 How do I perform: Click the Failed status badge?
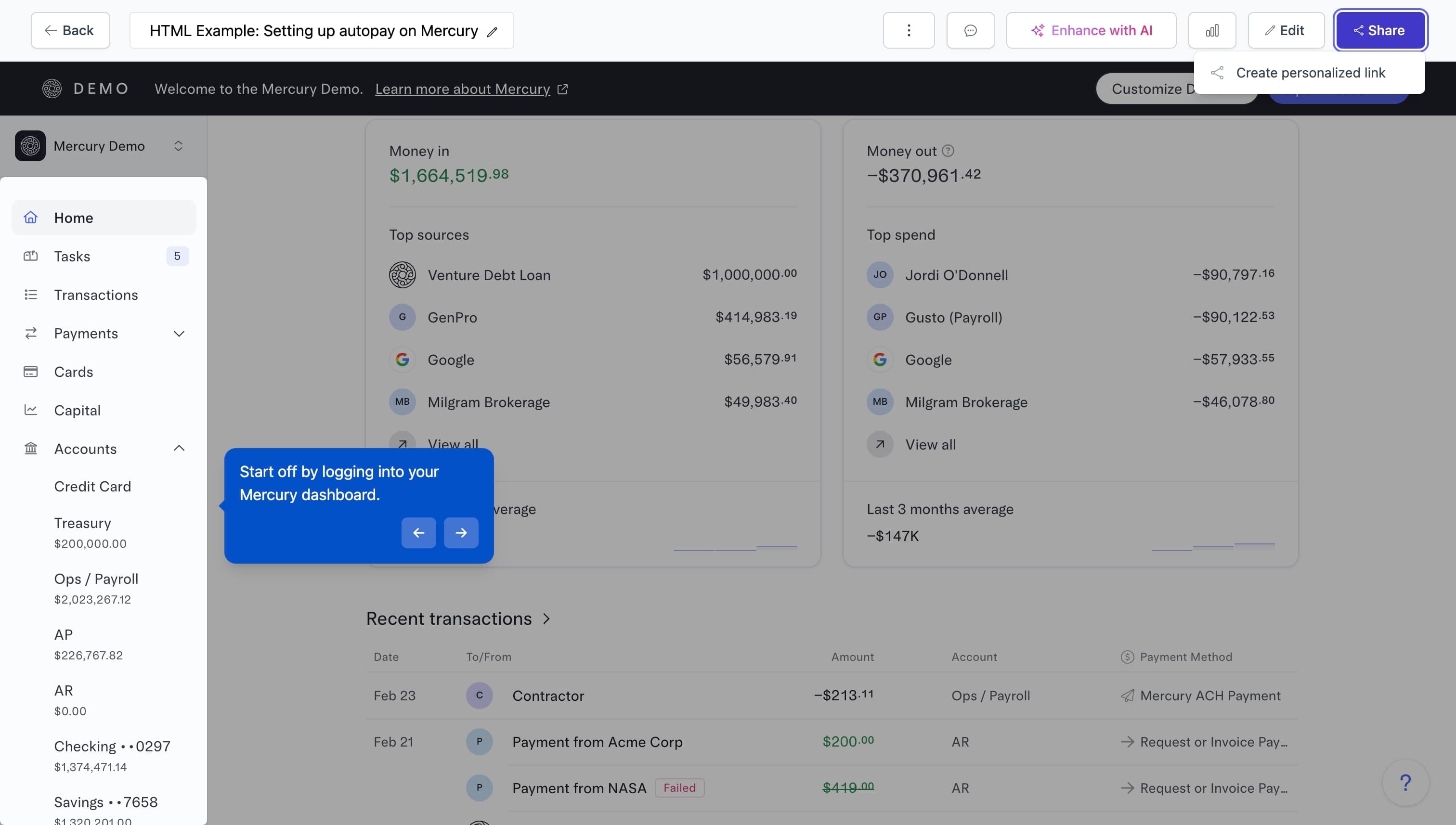(x=679, y=788)
